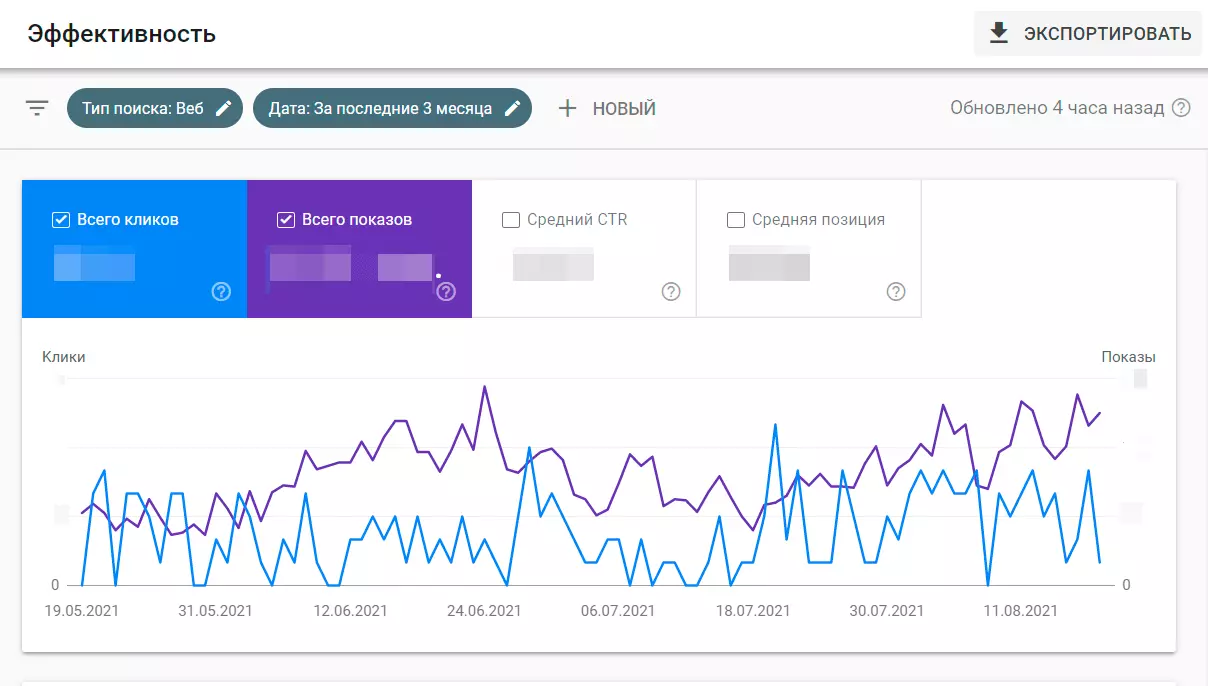Click the 31.05.2021 date label

(x=216, y=610)
